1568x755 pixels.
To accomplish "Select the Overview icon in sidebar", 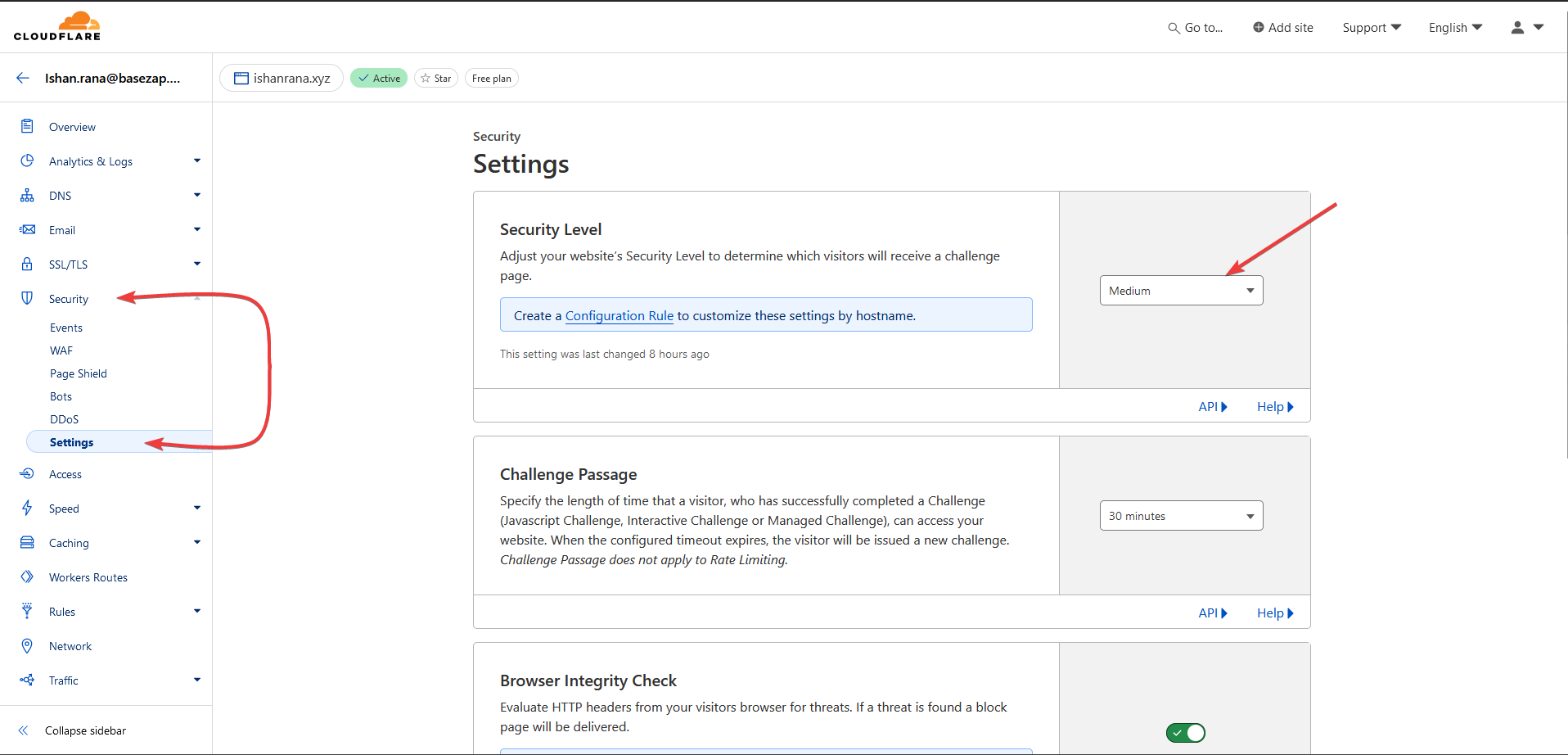I will [27, 126].
